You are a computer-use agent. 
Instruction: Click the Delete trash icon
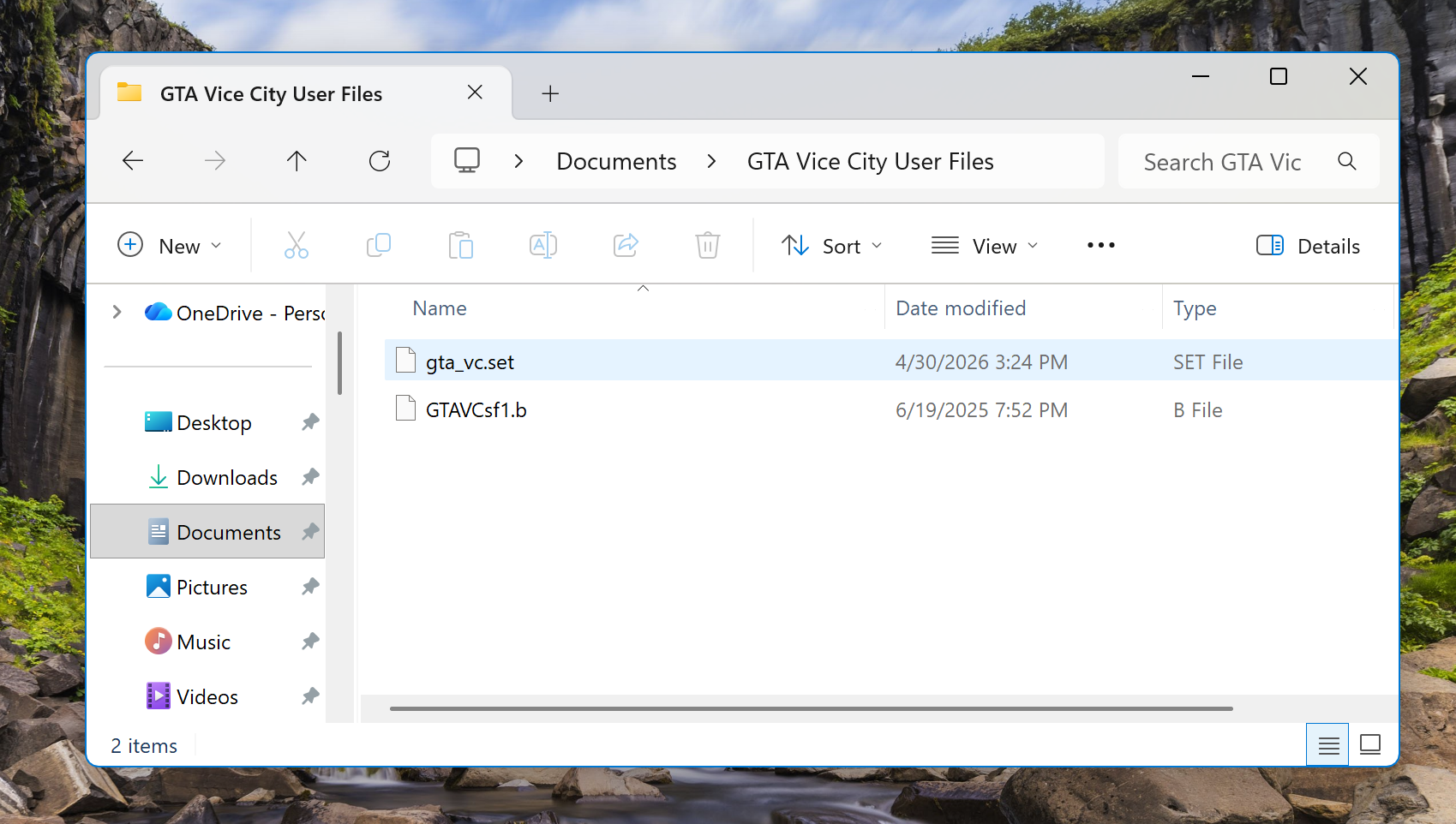point(708,246)
